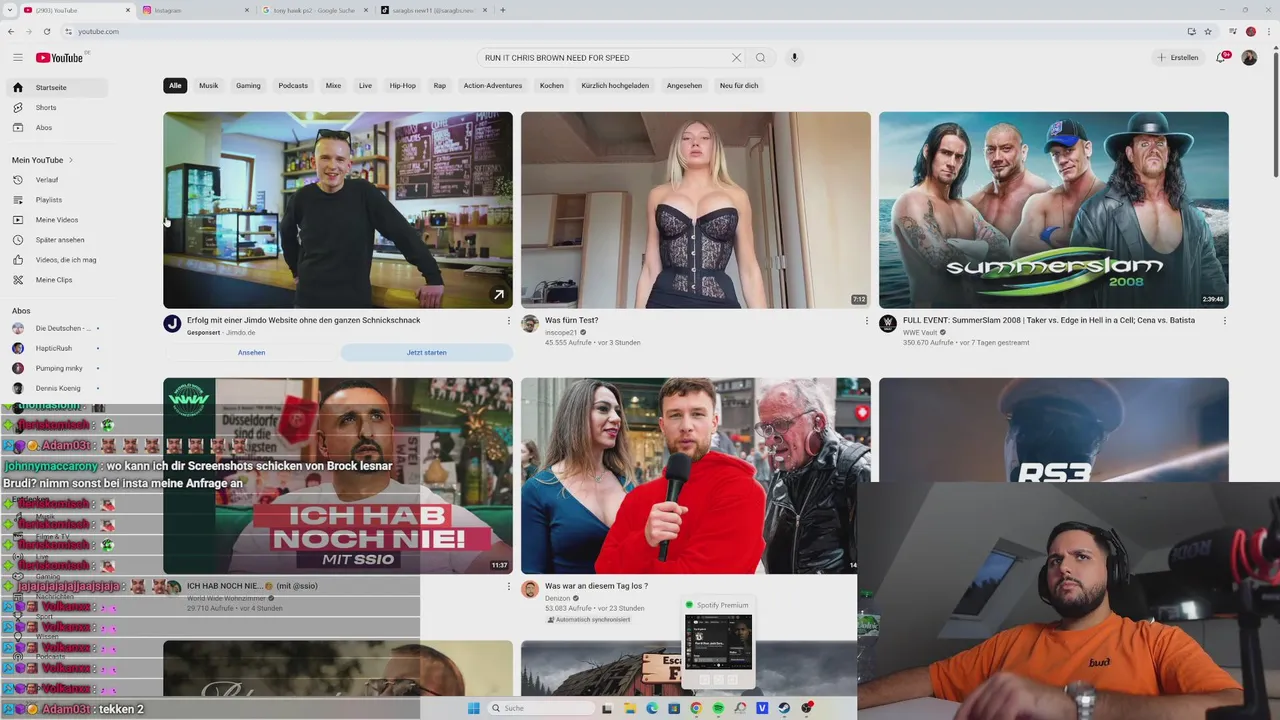
Task: Click the Jetzt starten button
Action: click(x=427, y=353)
